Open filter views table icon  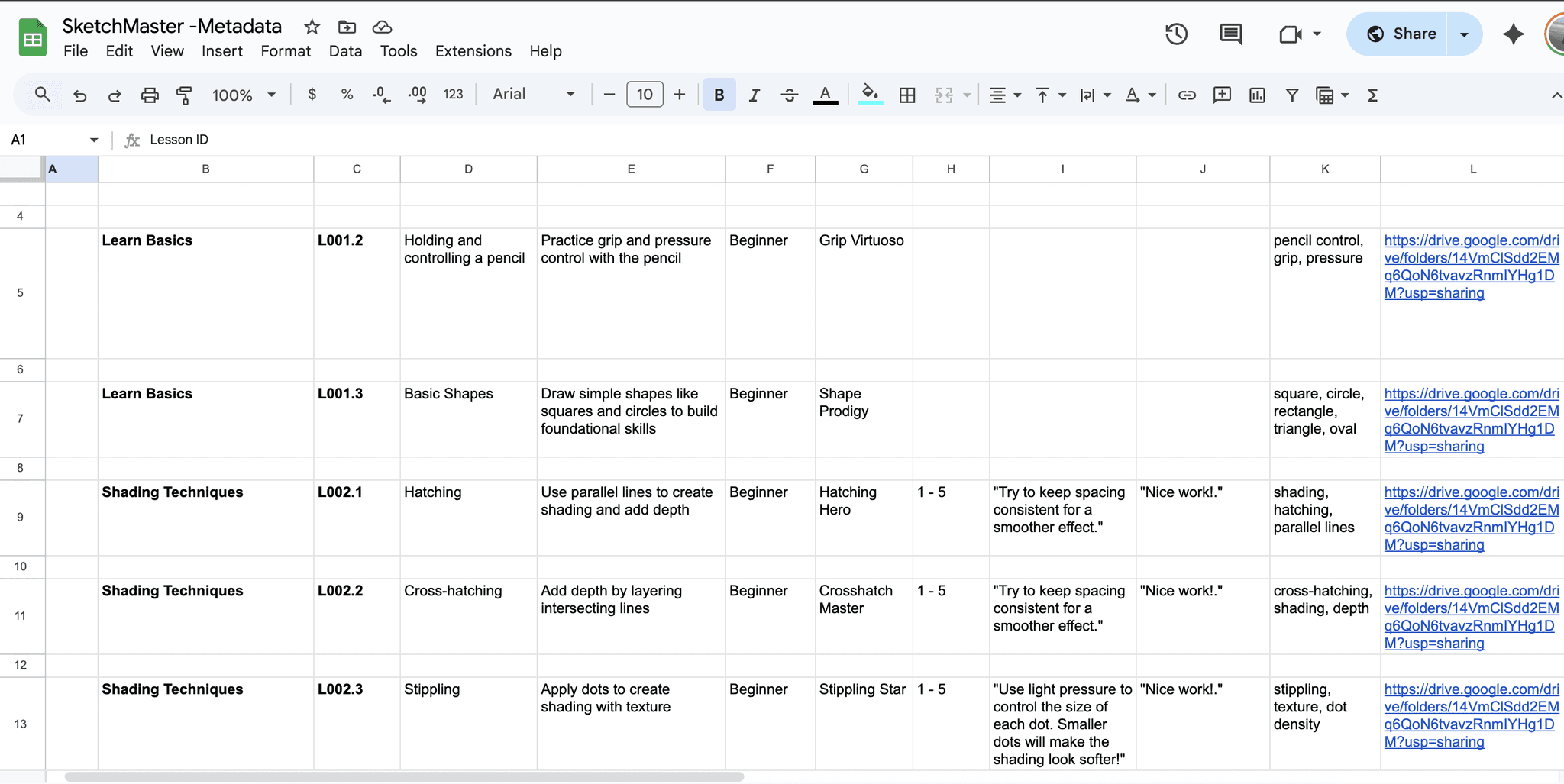pyautogui.click(x=1325, y=95)
